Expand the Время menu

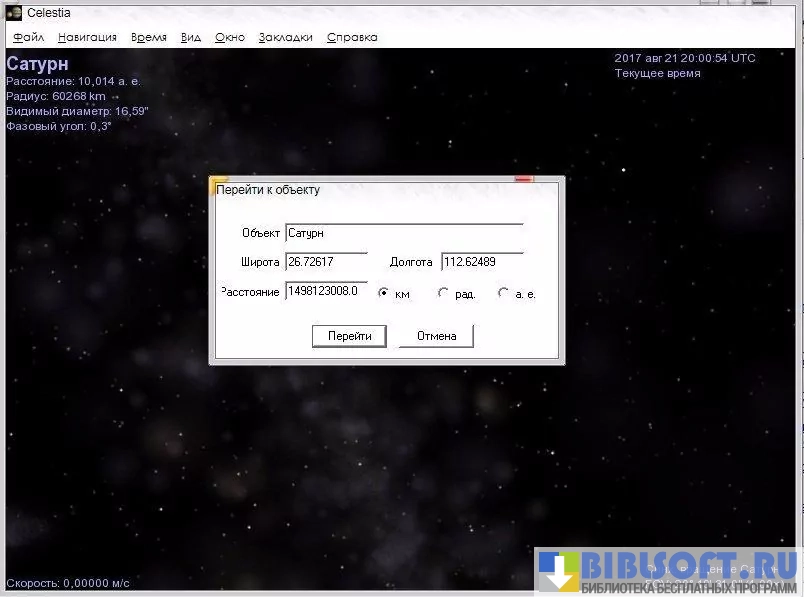pyautogui.click(x=149, y=37)
